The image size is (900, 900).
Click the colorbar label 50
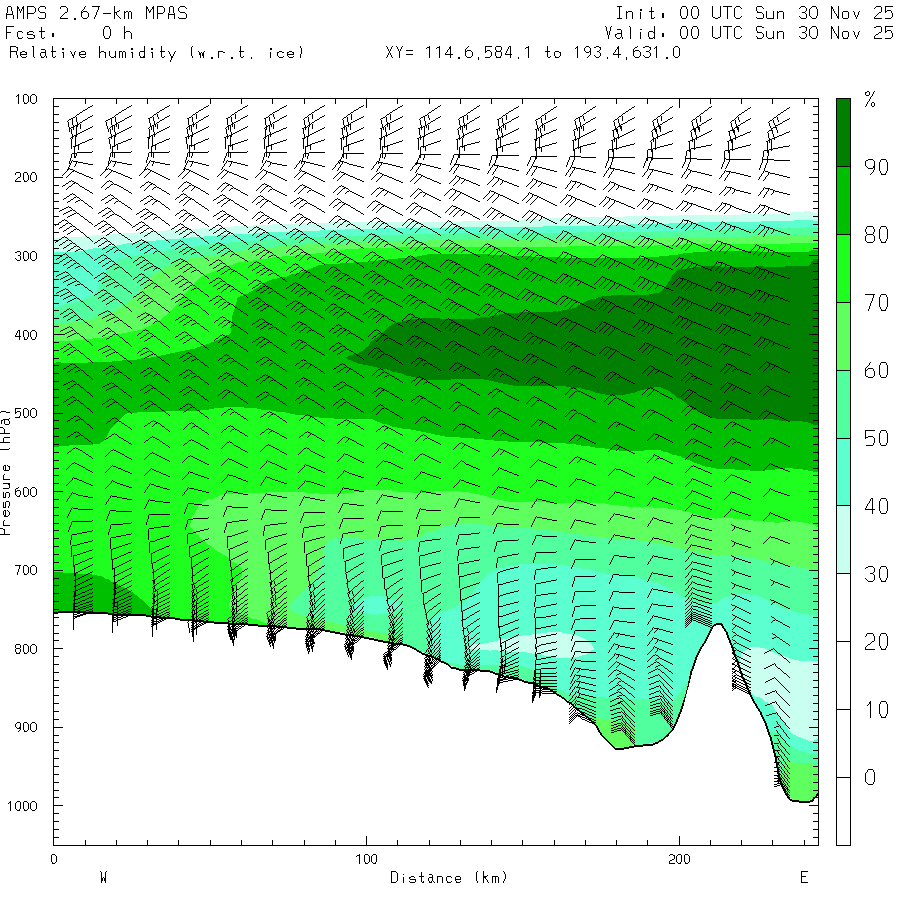(876, 439)
